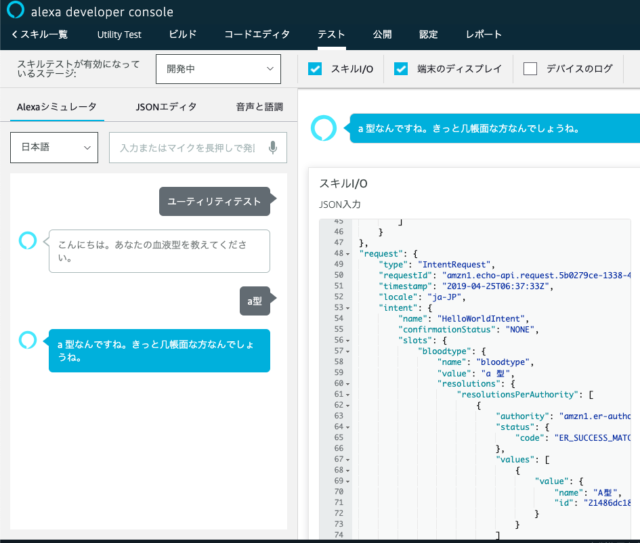Open the 日本語 language dropdown
The width and height of the screenshot is (640, 543).
[x=54, y=147]
